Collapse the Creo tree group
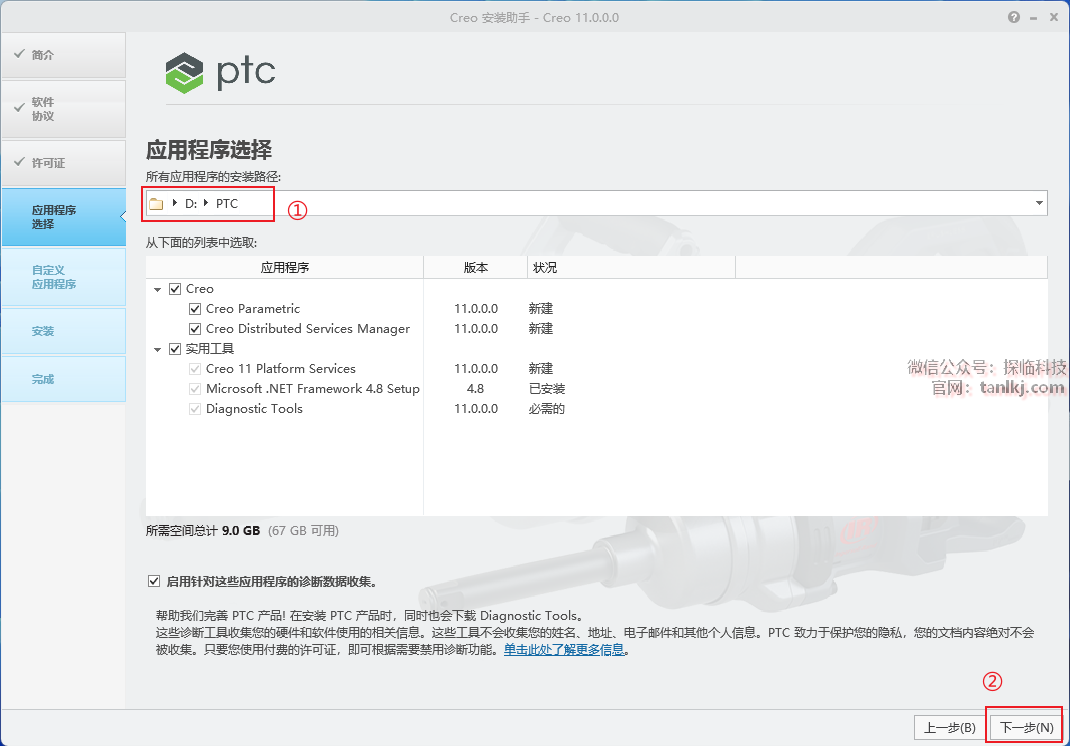 tap(158, 289)
